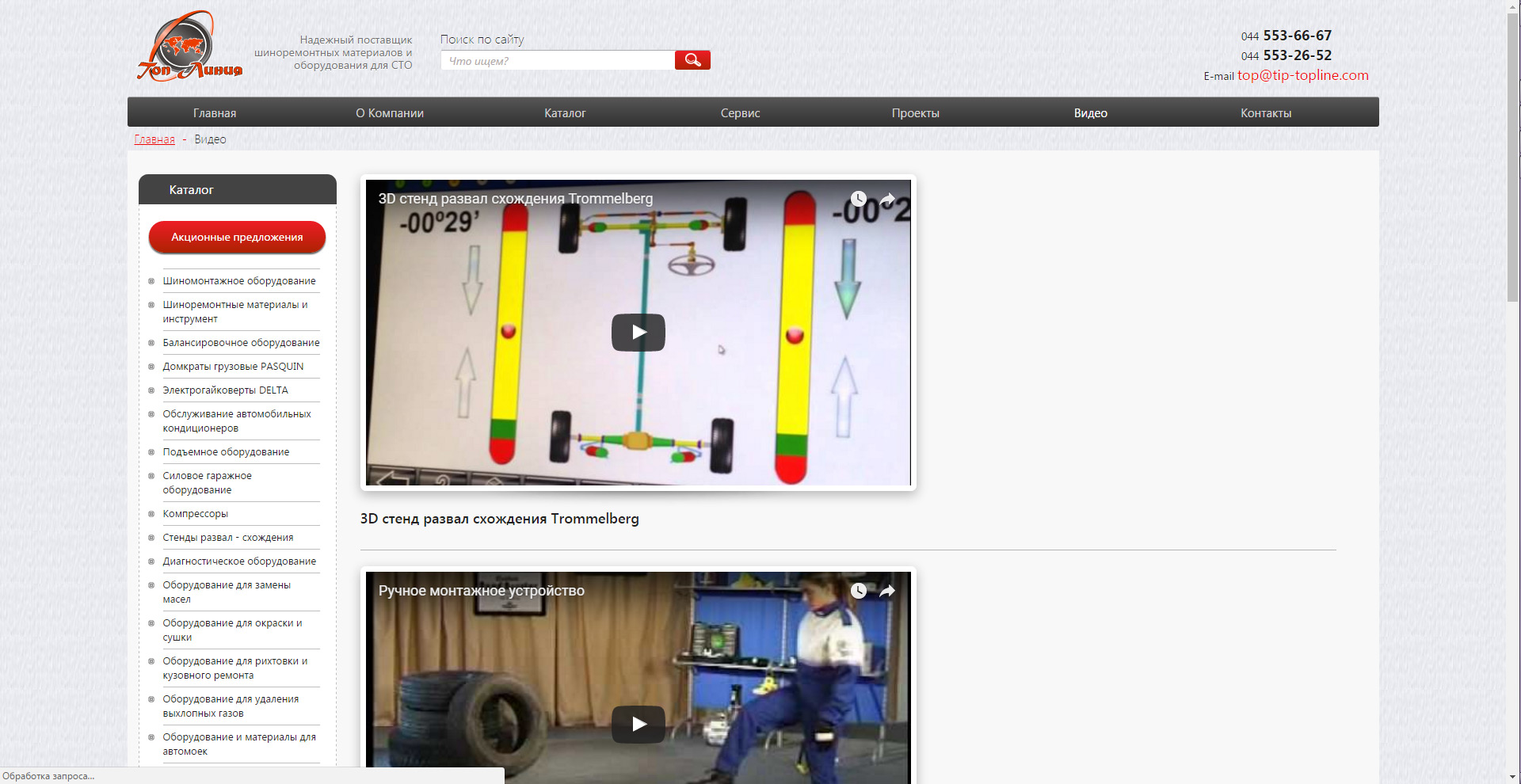
Task: Click the red search magnifier button
Action: tap(692, 60)
